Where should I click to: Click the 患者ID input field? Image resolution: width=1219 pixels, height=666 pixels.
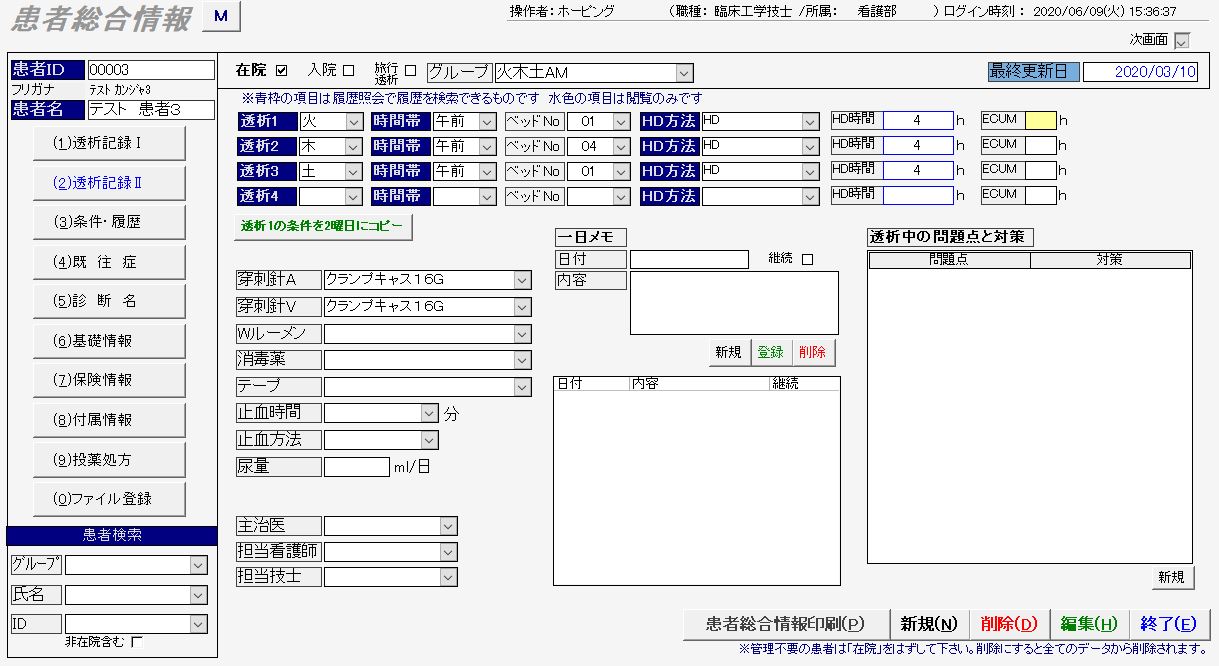point(151,70)
